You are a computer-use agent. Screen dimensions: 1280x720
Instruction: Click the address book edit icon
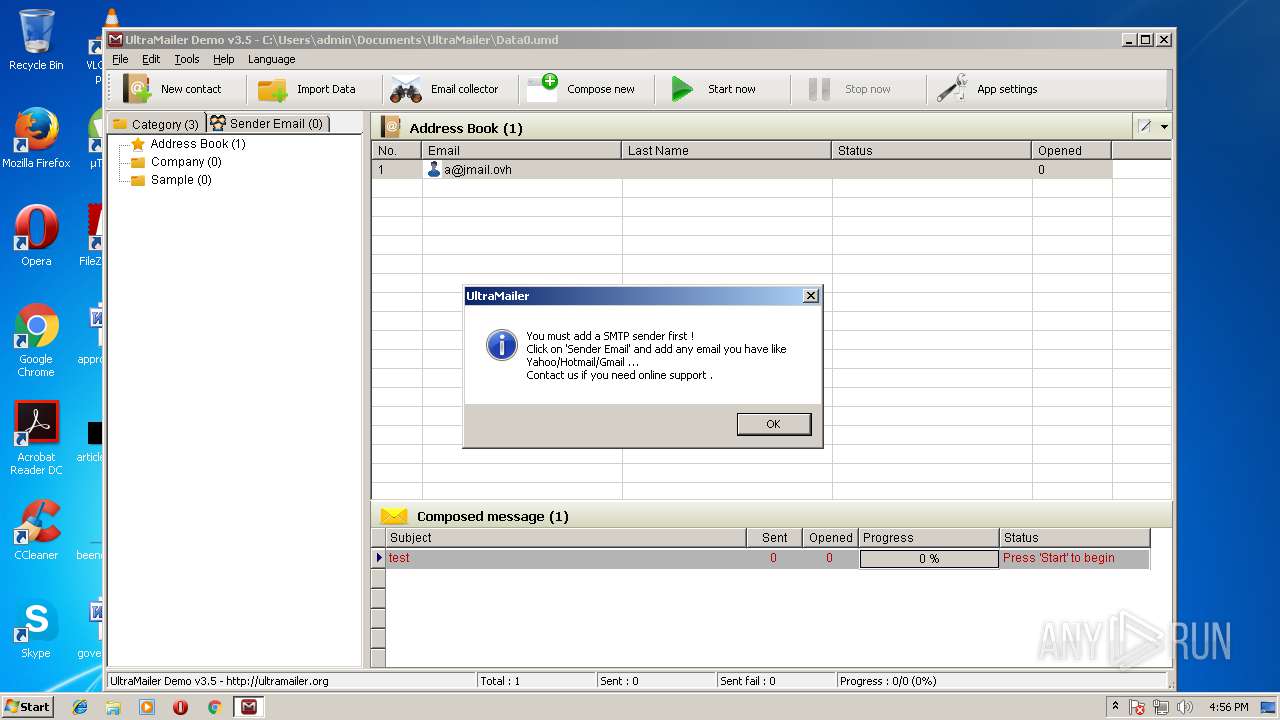click(x=1145, y=127)
